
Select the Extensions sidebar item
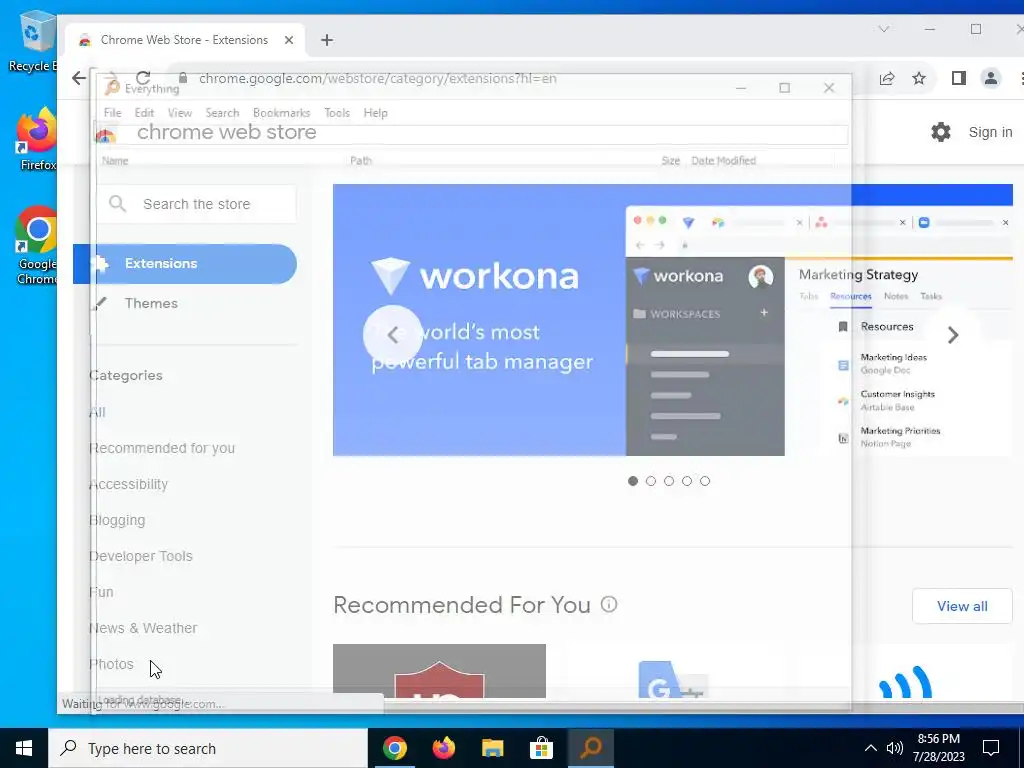coord(185,264)
